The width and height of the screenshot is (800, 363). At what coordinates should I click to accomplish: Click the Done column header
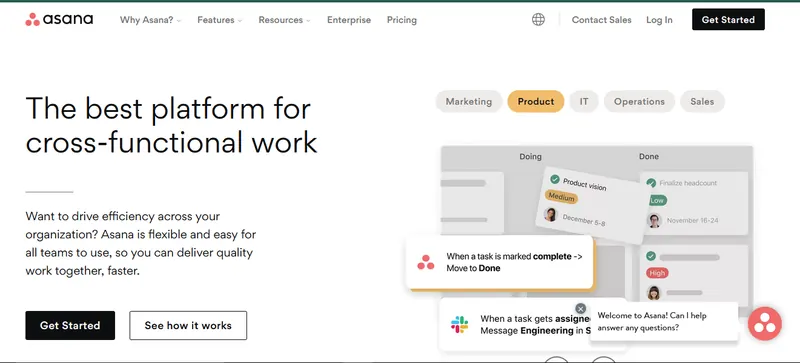click(x=649, y=157)
